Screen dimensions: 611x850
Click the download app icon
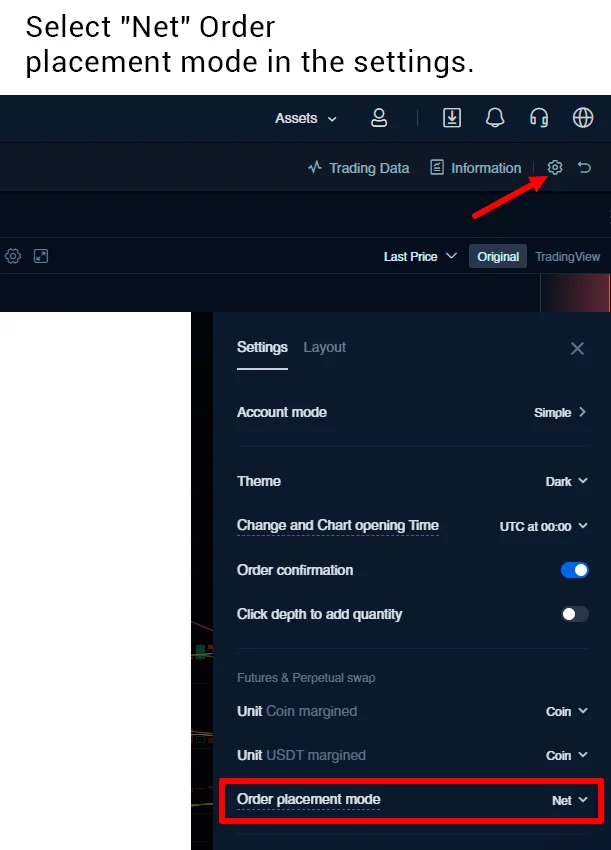click(x=452, y=118)
